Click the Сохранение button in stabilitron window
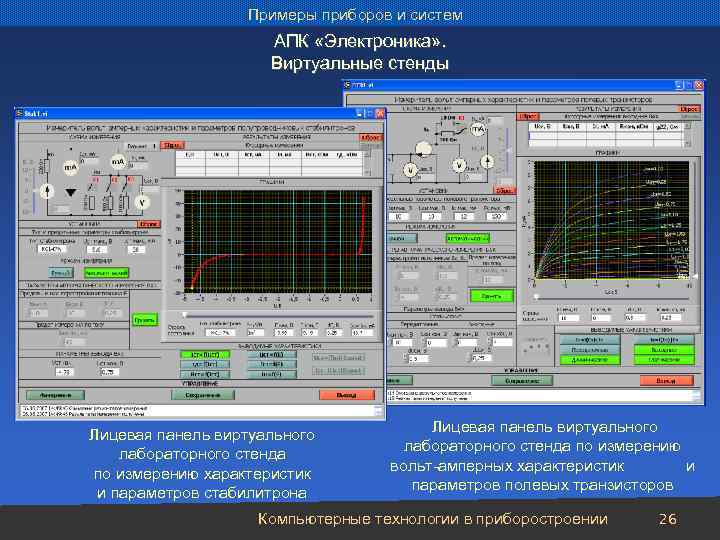The image size is (720, 540). 203,395
